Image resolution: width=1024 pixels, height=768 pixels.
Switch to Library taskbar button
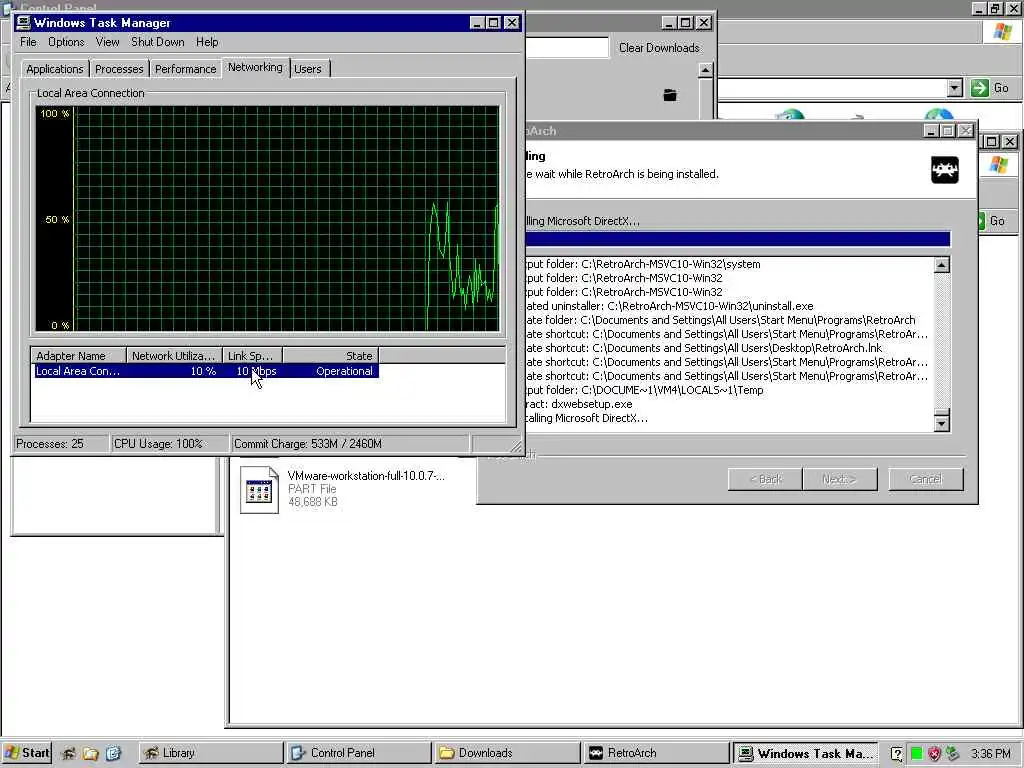point(211,753)
